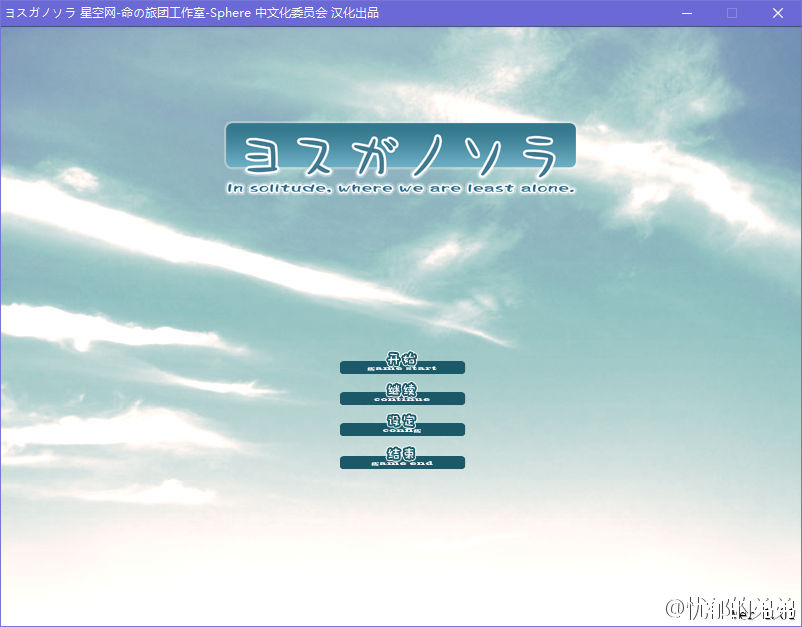
Task: Close the game window
Action: (777, 13)
